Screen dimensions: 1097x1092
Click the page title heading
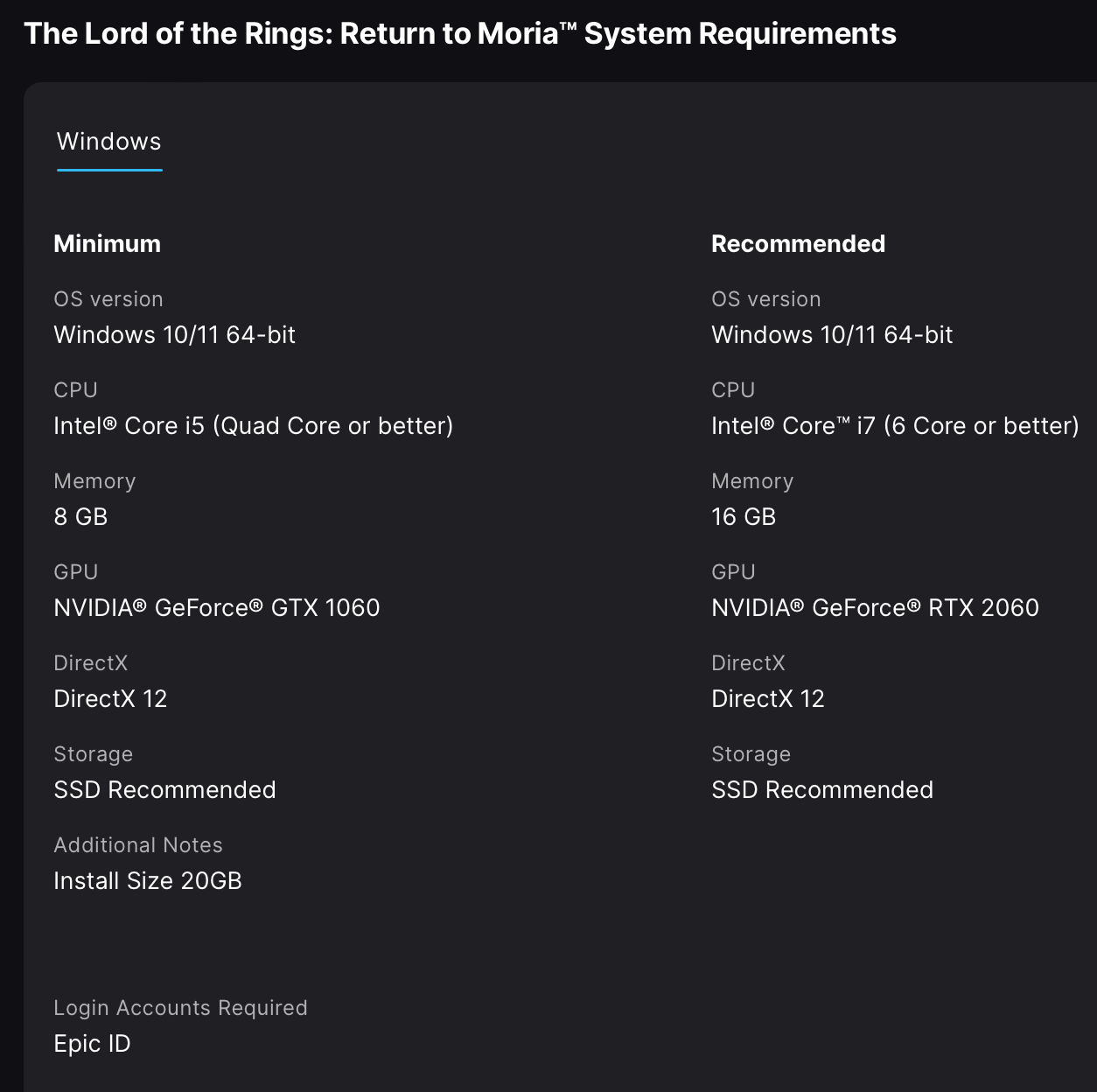click(460, 34)
